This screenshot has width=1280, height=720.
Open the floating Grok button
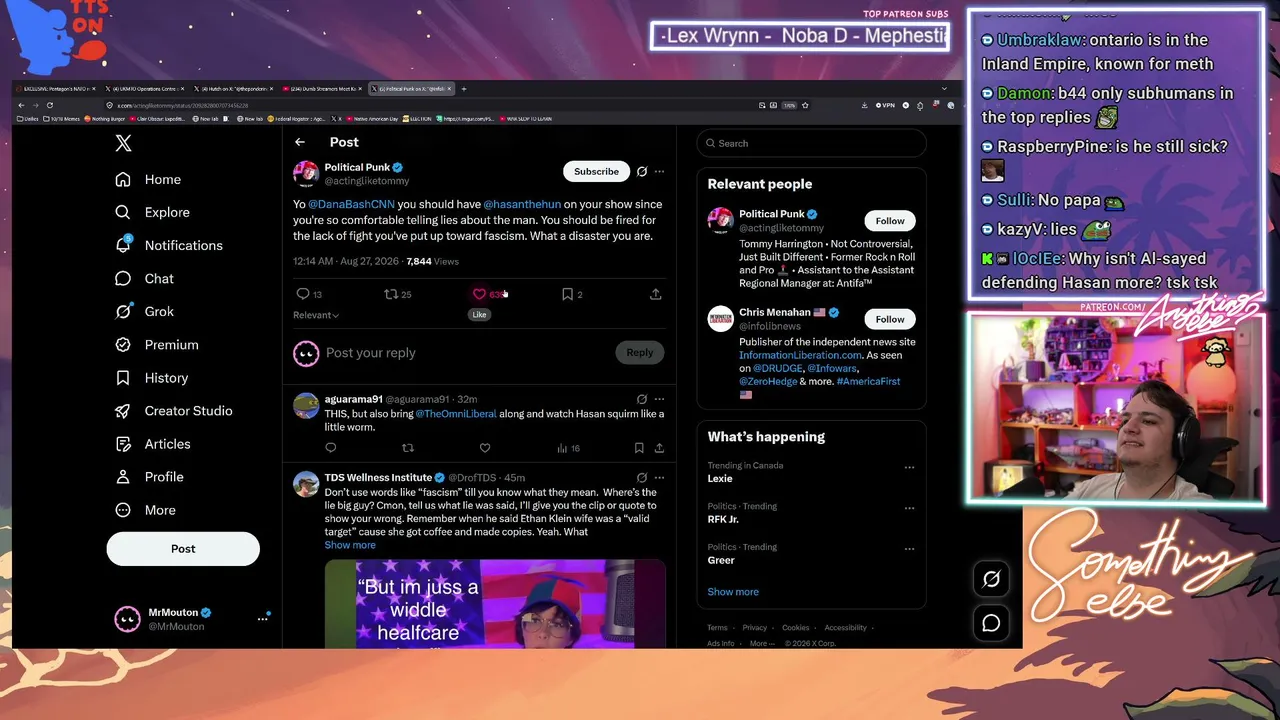point(991,579)
